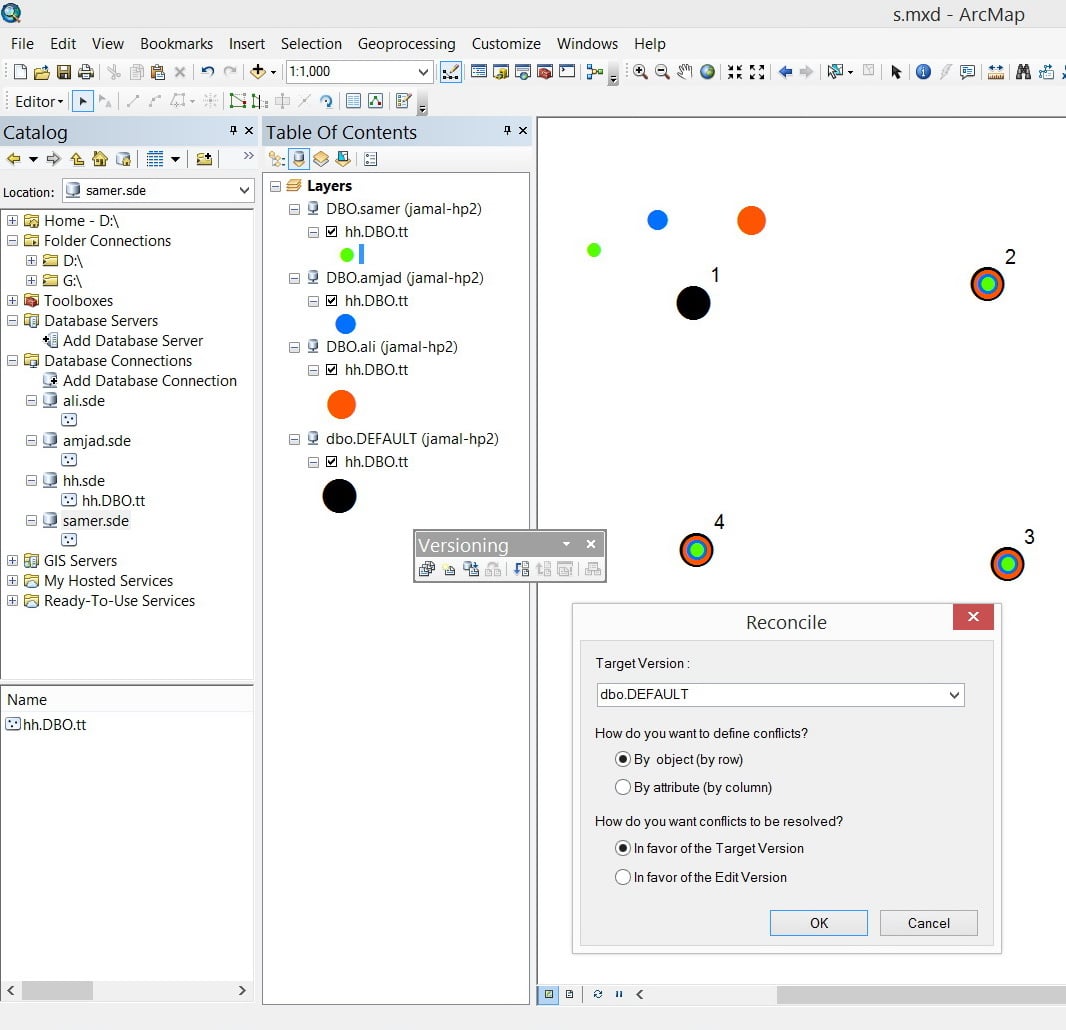1066x1030 pixels.
Task: Toggle hh.DBO.tt layer under DBO.ali
Action: click(332, 370)
